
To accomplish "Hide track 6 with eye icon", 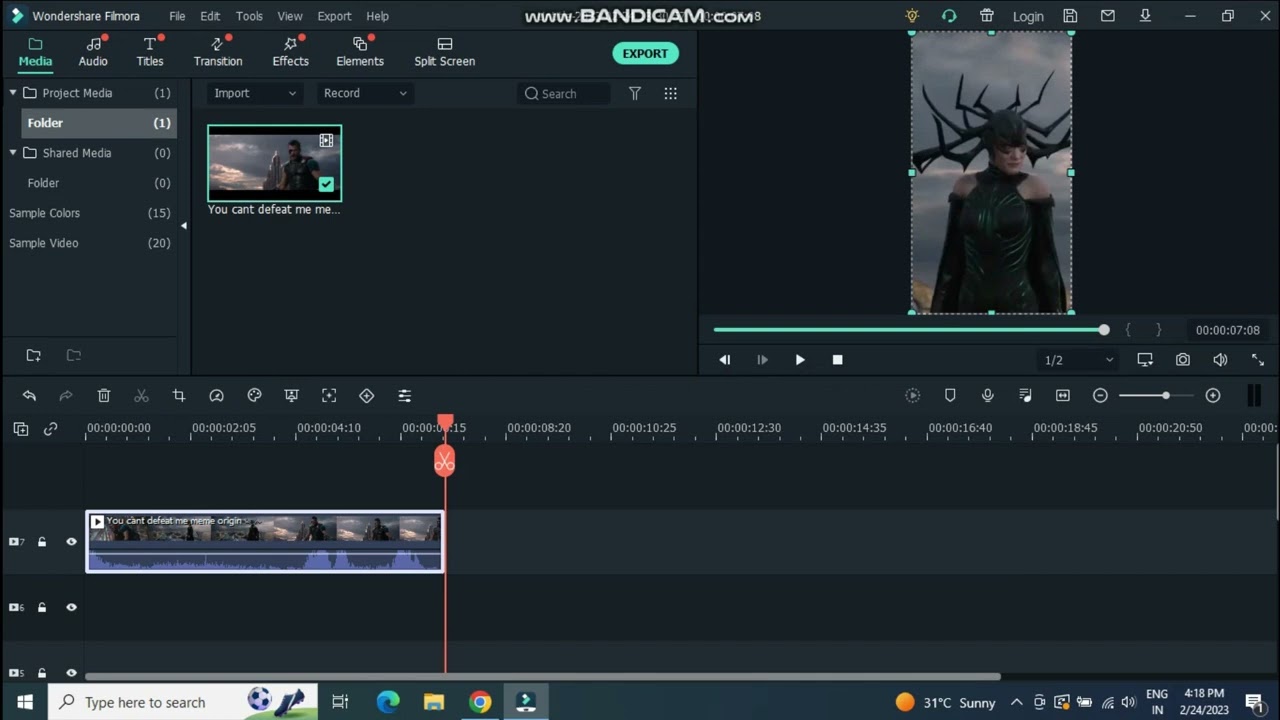I will point(71,607).
